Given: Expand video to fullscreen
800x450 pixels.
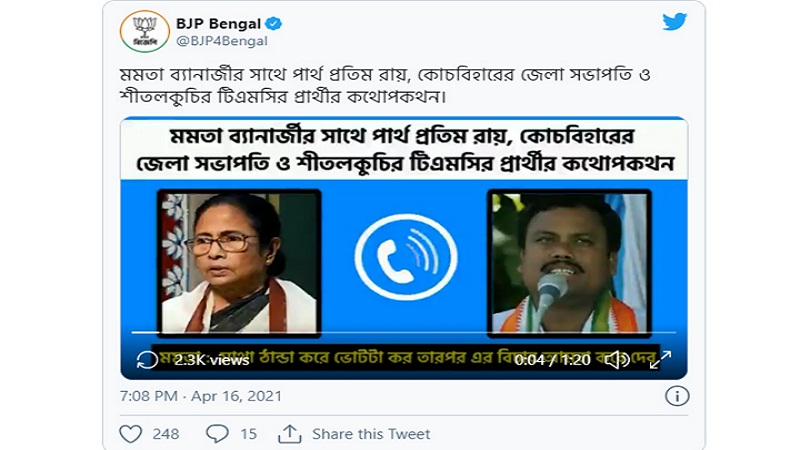Looking at the screenshot, I should click(660, 360).
